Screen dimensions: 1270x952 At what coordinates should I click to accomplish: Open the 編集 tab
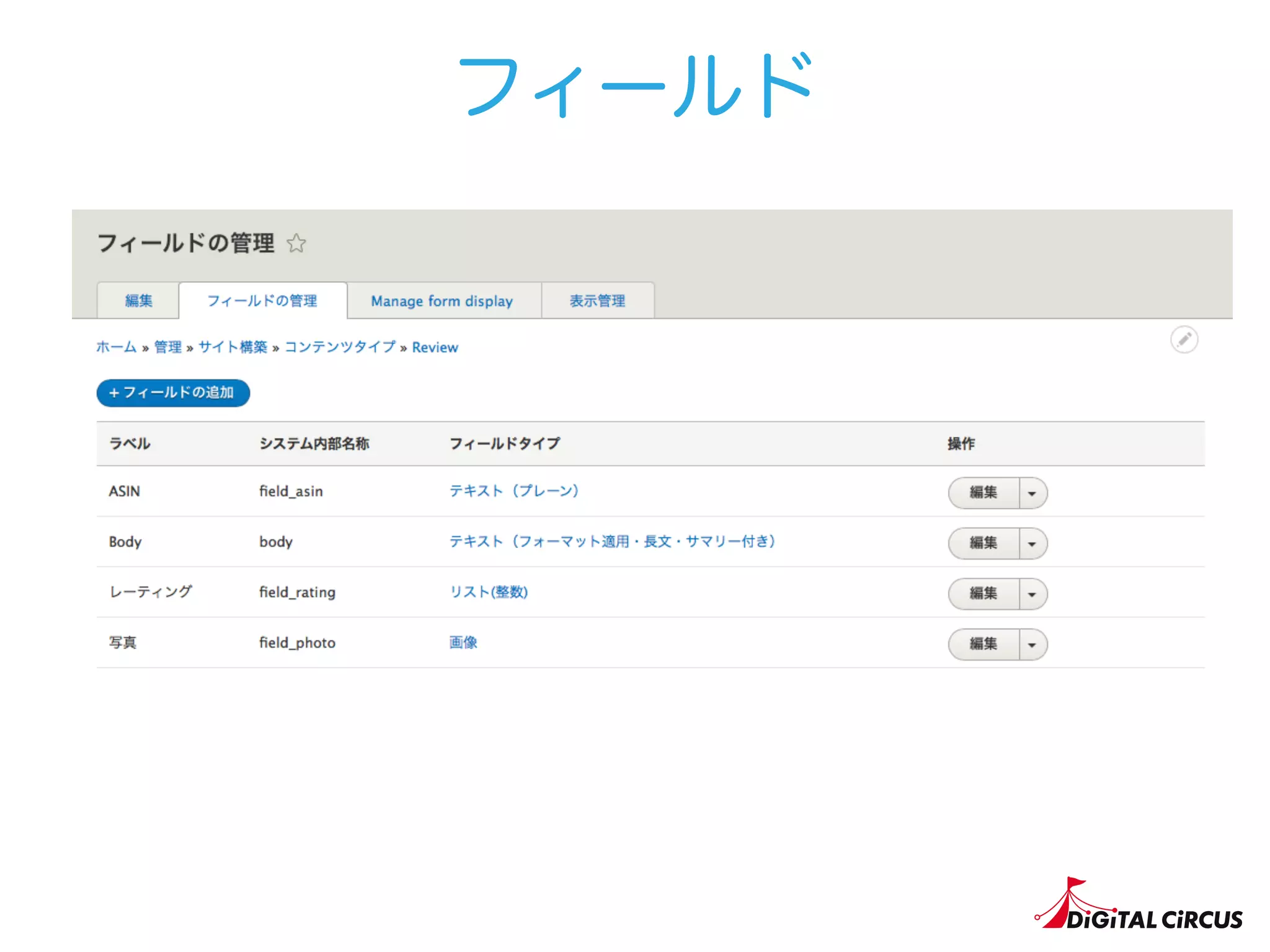[138, 301]
